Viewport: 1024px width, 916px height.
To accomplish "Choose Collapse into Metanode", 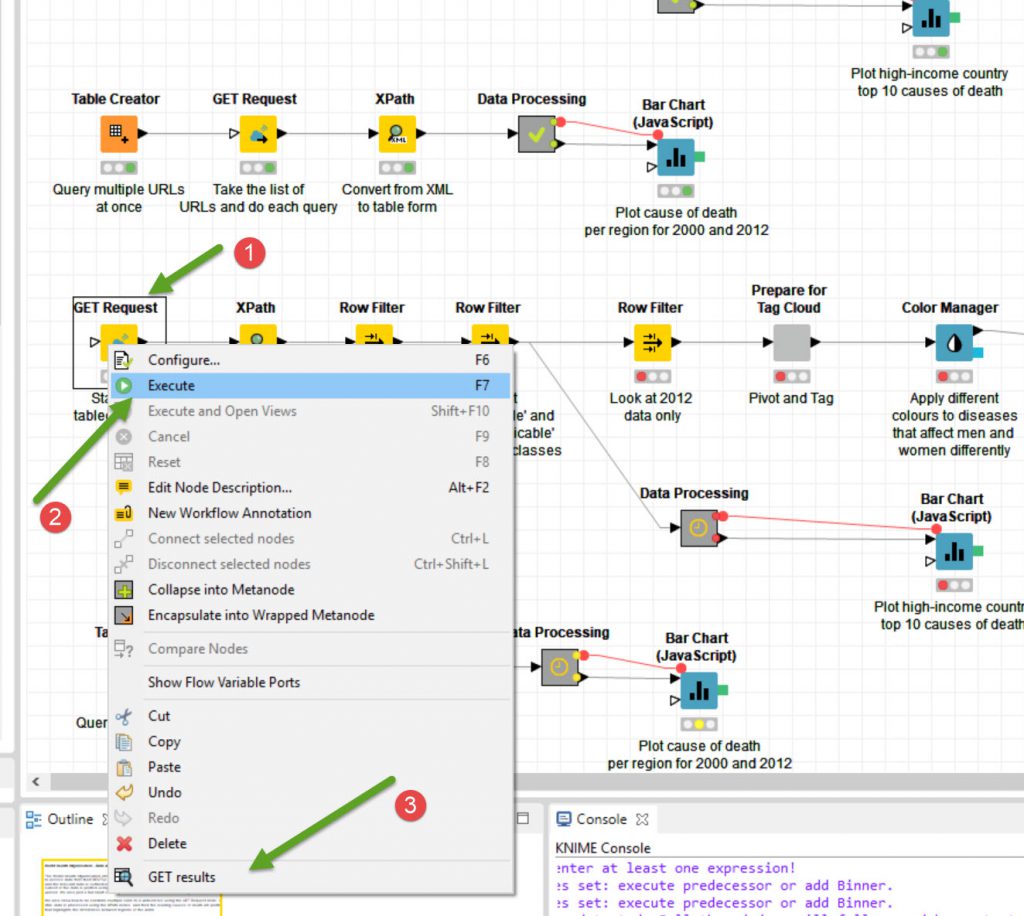I will click(x=221, y=590).
